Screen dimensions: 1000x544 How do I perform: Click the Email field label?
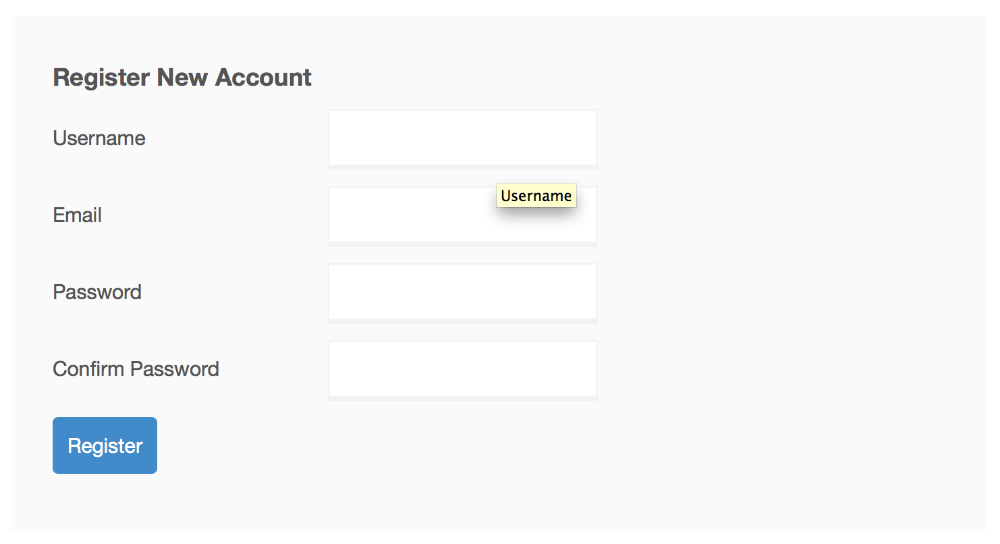[x=77, y=215]
